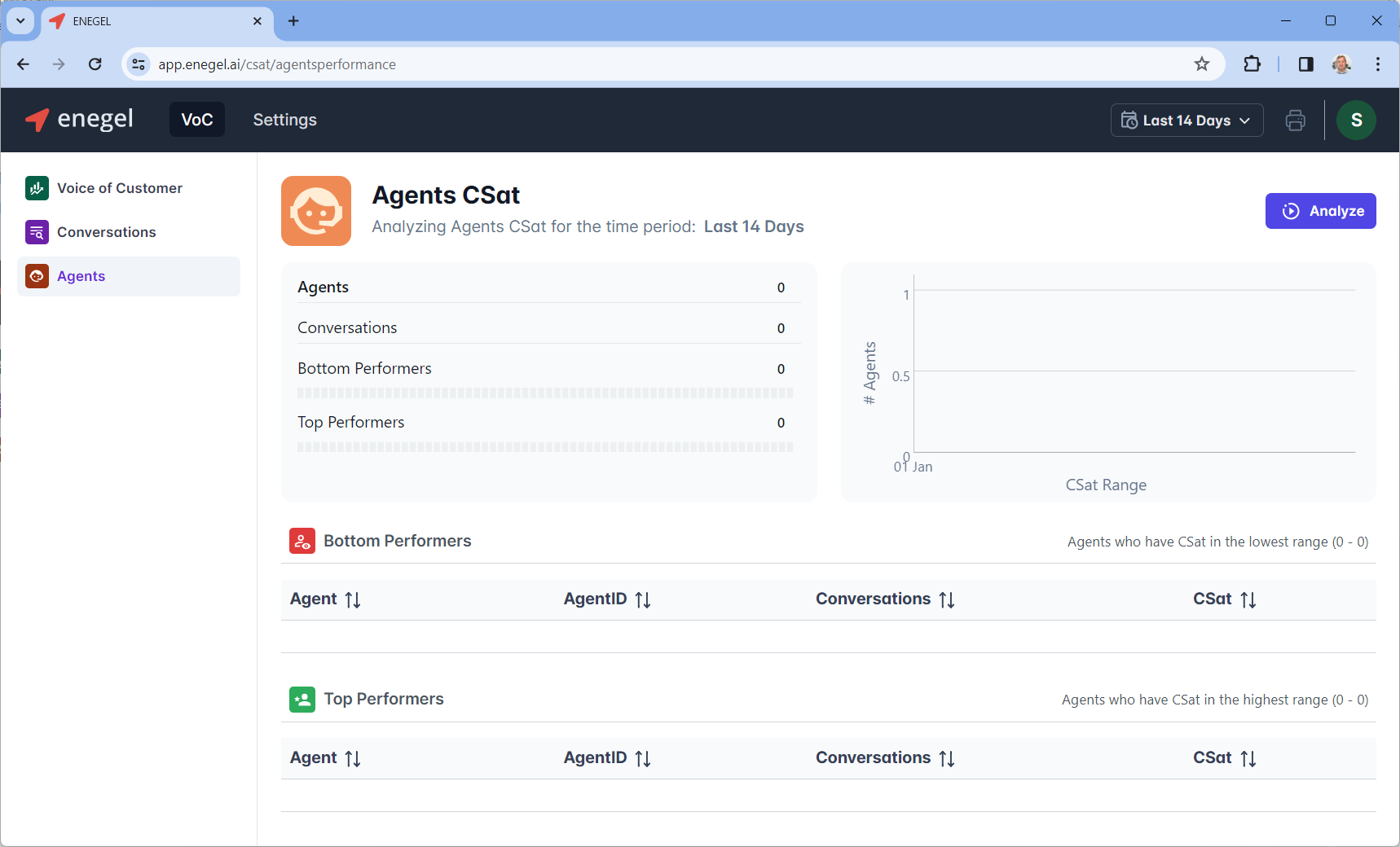Image resolution: width=1400 pixels, height=847 pixels.
Task: Select Agents in the sidebar
Action: 81,276
